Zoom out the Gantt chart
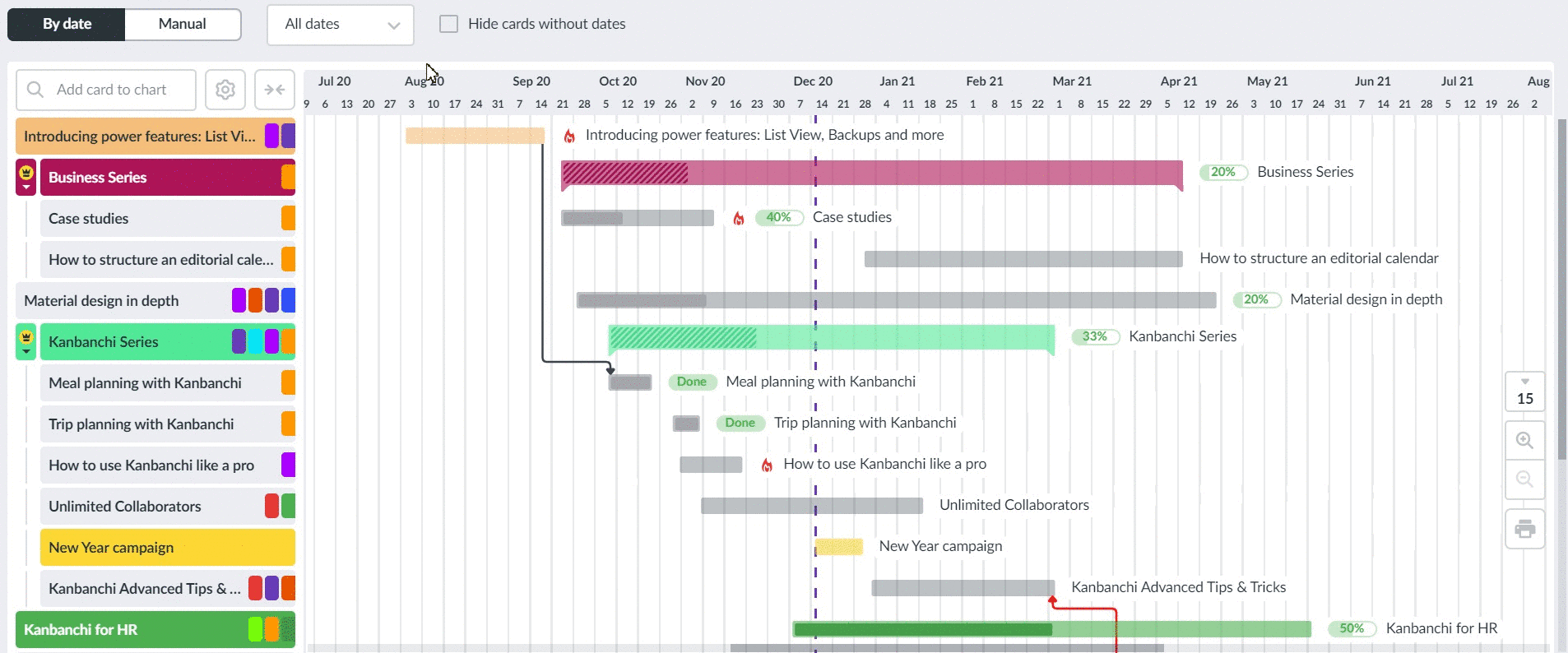The image size is (1568, 653). [1524, 479]
